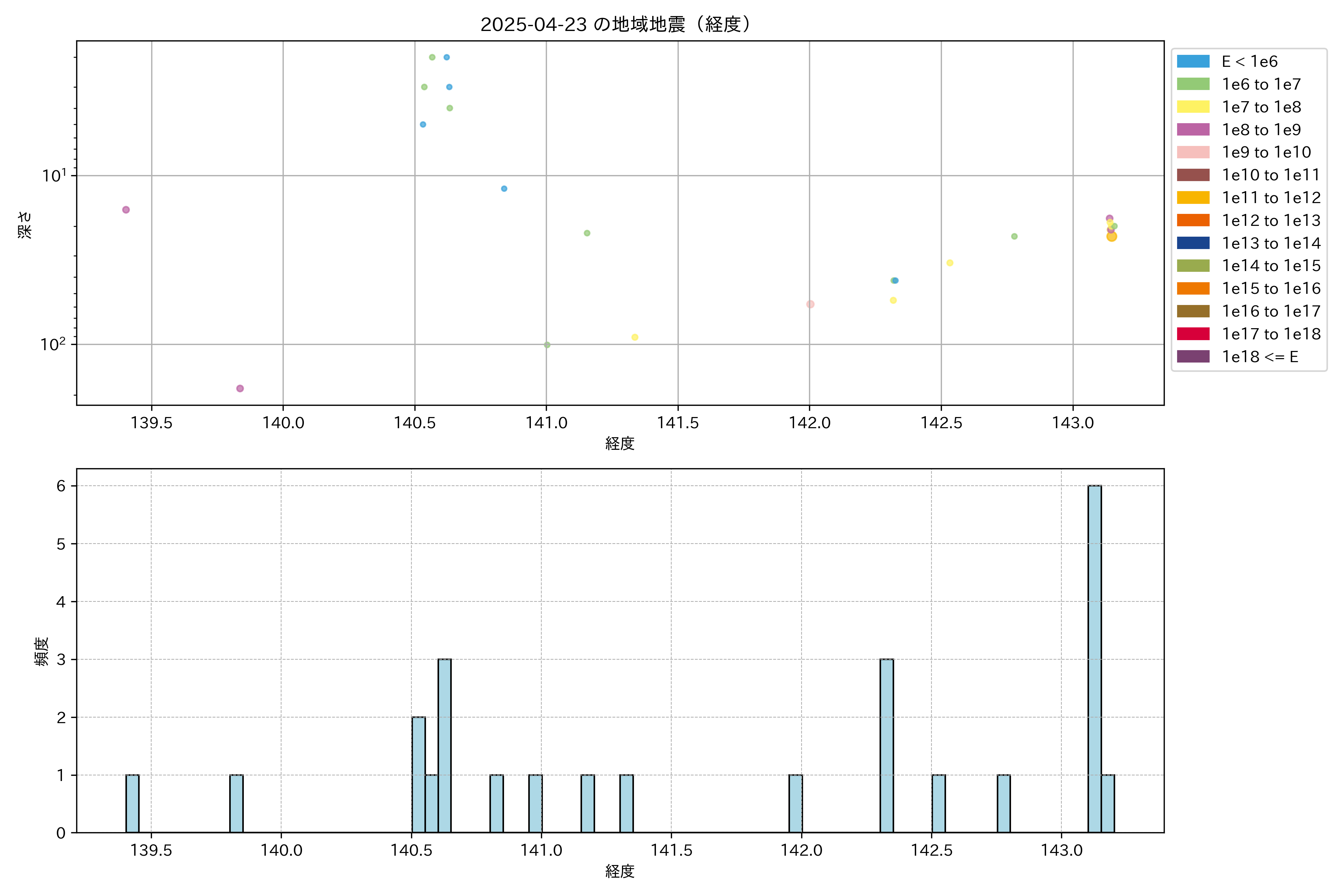Image resolution: width=1344 pixels, height=896 pixels.
Task: Click the large orange point near longitude 143.15
Action: click(x=1111, y=237)
